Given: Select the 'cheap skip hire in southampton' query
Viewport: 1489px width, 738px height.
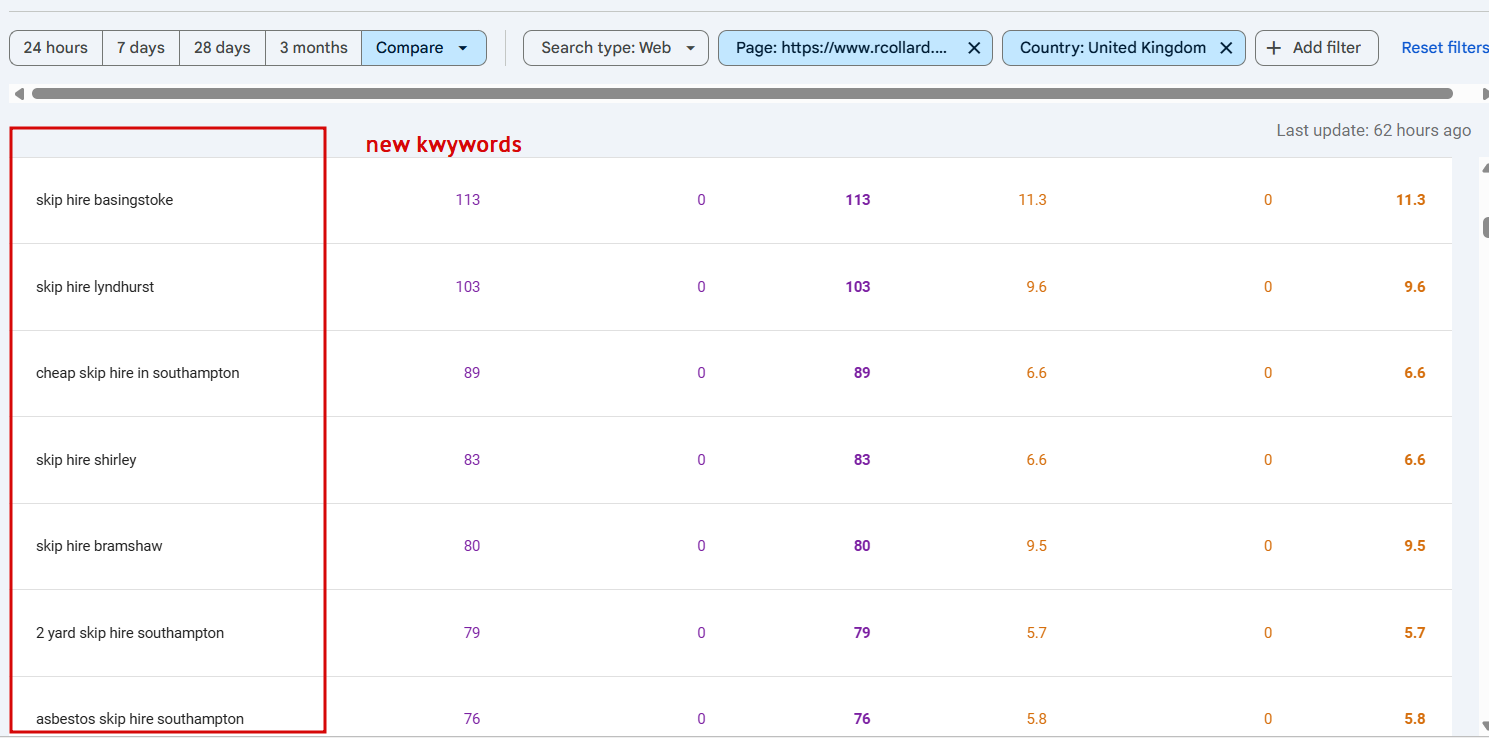Looking at the screenshot, I should point(138,373).
